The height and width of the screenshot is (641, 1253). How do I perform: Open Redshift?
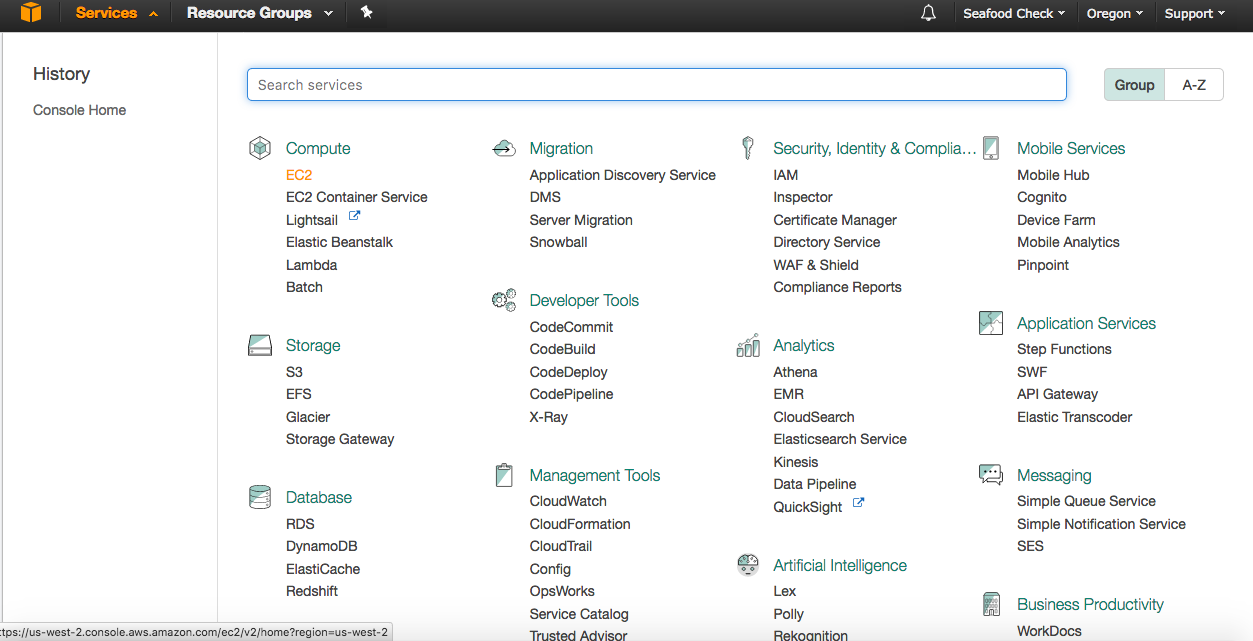pos(312,591)
